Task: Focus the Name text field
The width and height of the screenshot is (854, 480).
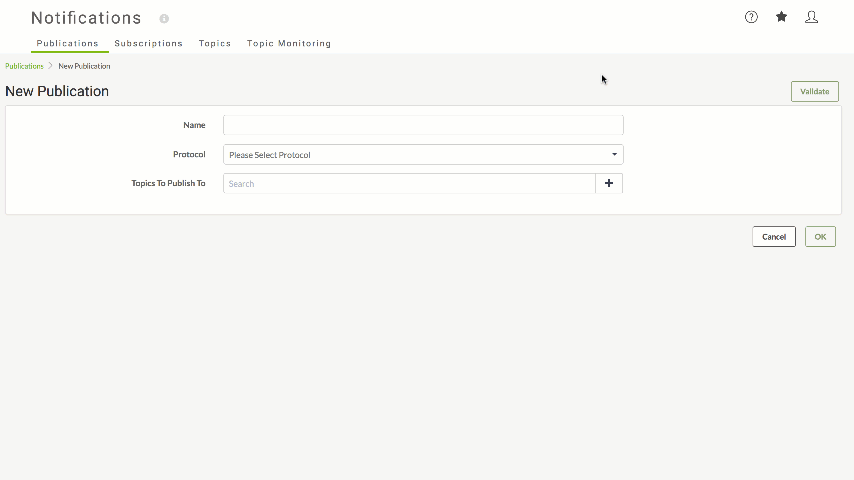Action: (423, 125)
